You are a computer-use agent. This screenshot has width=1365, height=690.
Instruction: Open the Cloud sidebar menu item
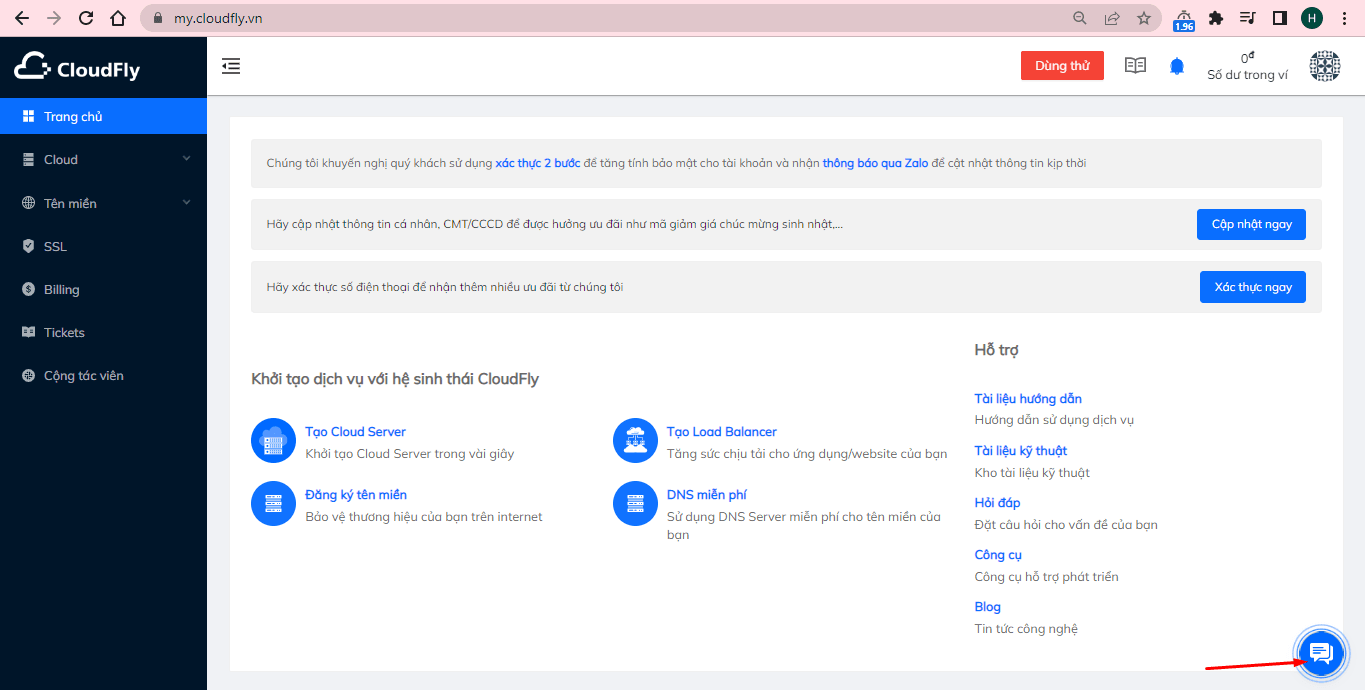[x=103, y=159]
